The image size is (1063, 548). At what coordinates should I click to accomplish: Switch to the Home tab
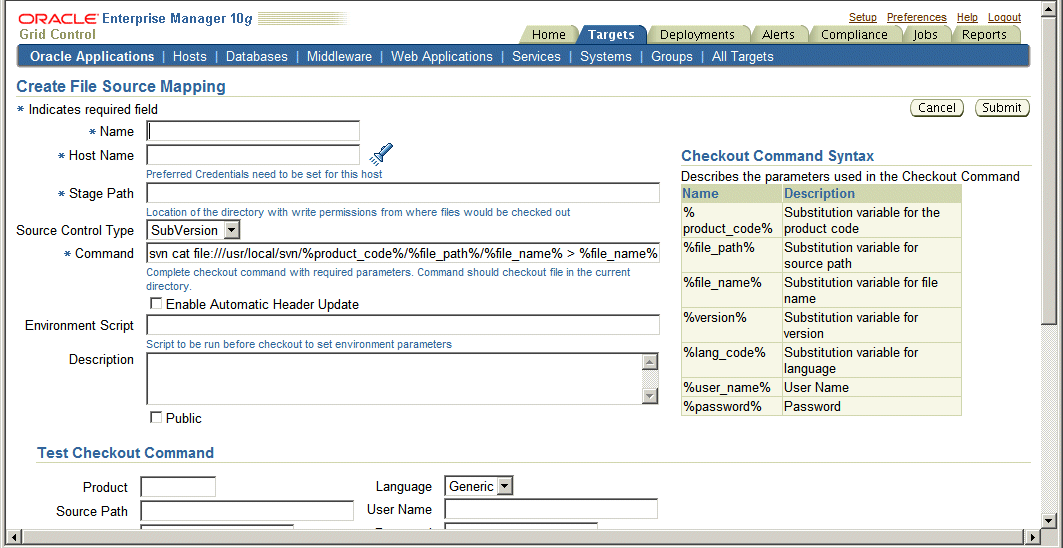(548, 35)
